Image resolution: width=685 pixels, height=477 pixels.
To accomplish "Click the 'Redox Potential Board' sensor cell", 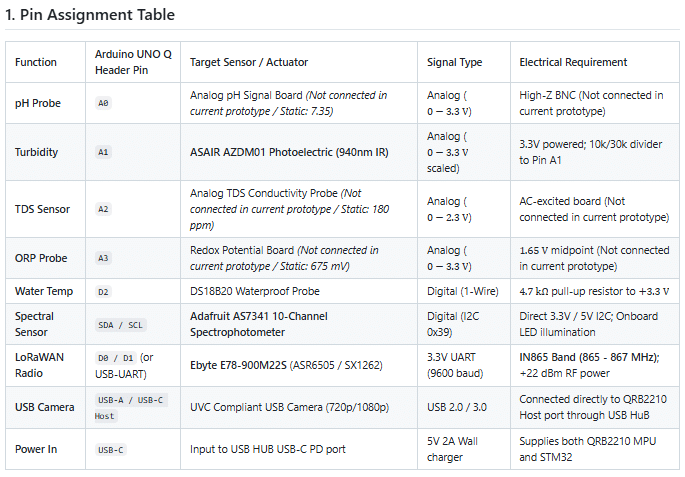I will (x=299, y=258).
